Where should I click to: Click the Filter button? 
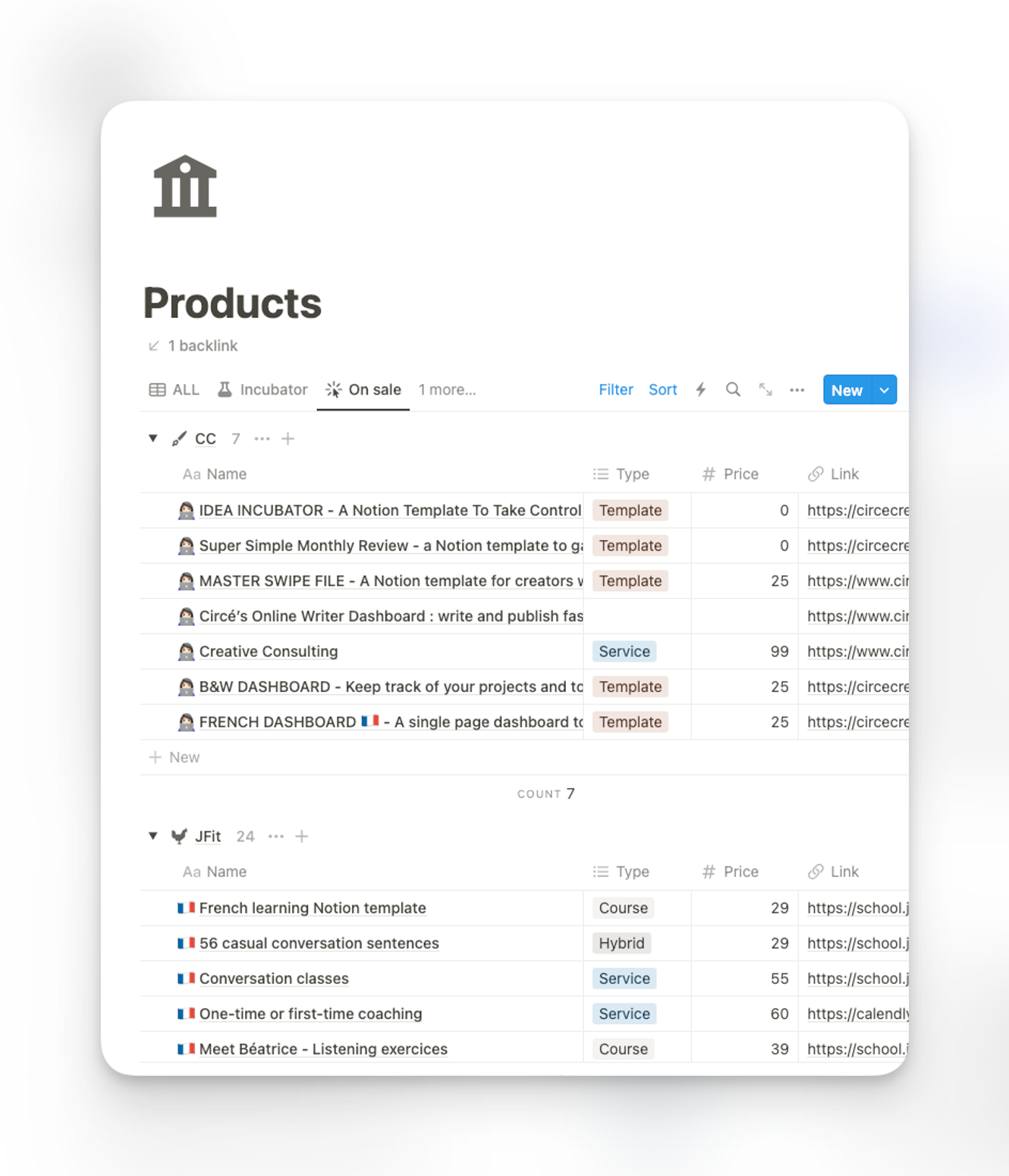(615, 390)
